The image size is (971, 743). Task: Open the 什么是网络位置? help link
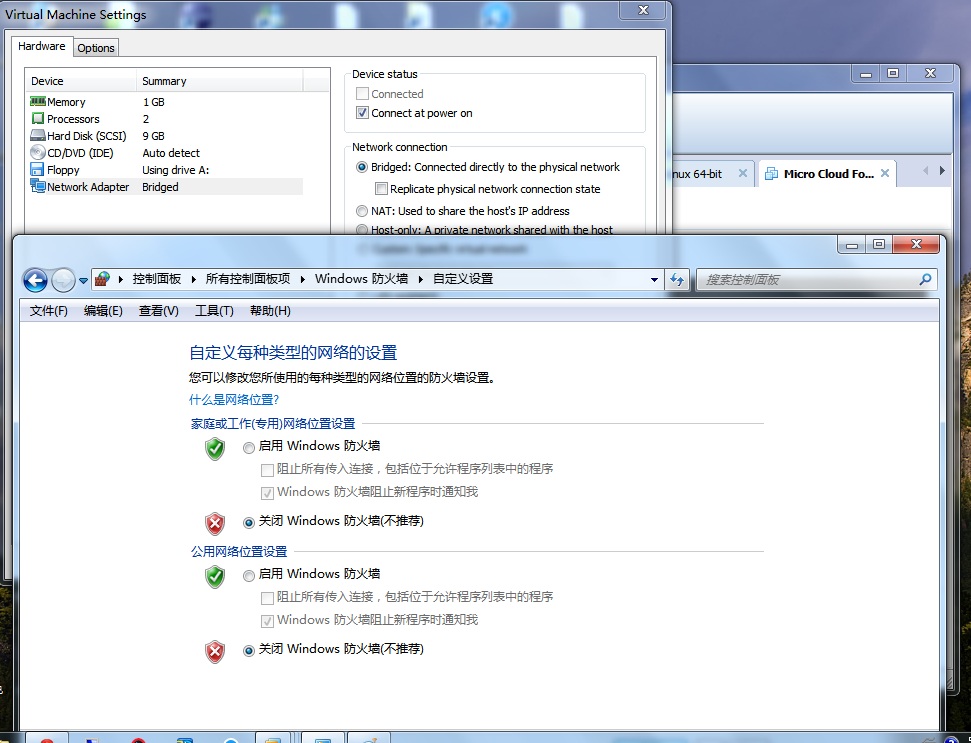234,400
